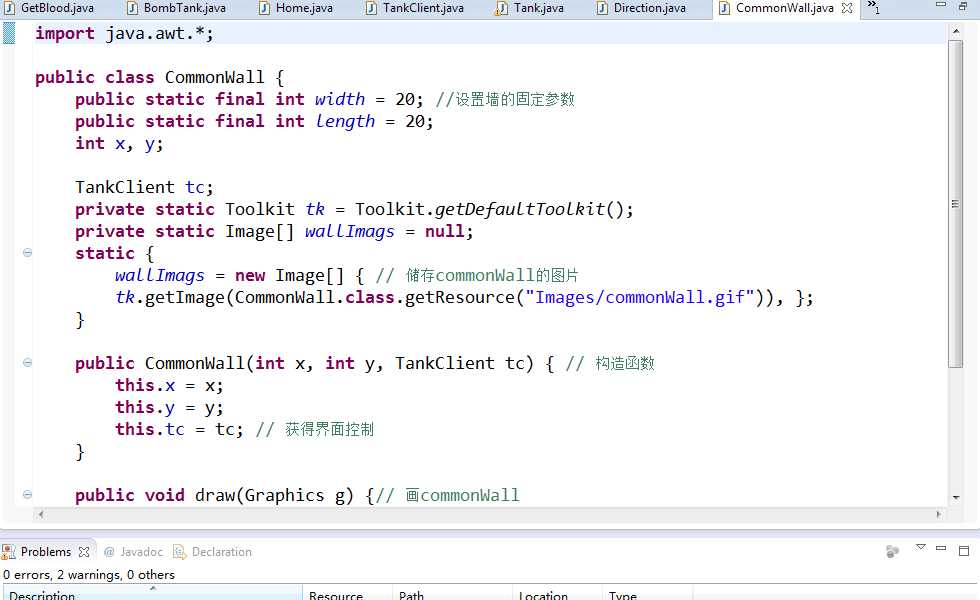Viewport: 980px width, 600px height.
Task: Click the GetBlood.java tab file icon
Action: [x=10, y=8]
